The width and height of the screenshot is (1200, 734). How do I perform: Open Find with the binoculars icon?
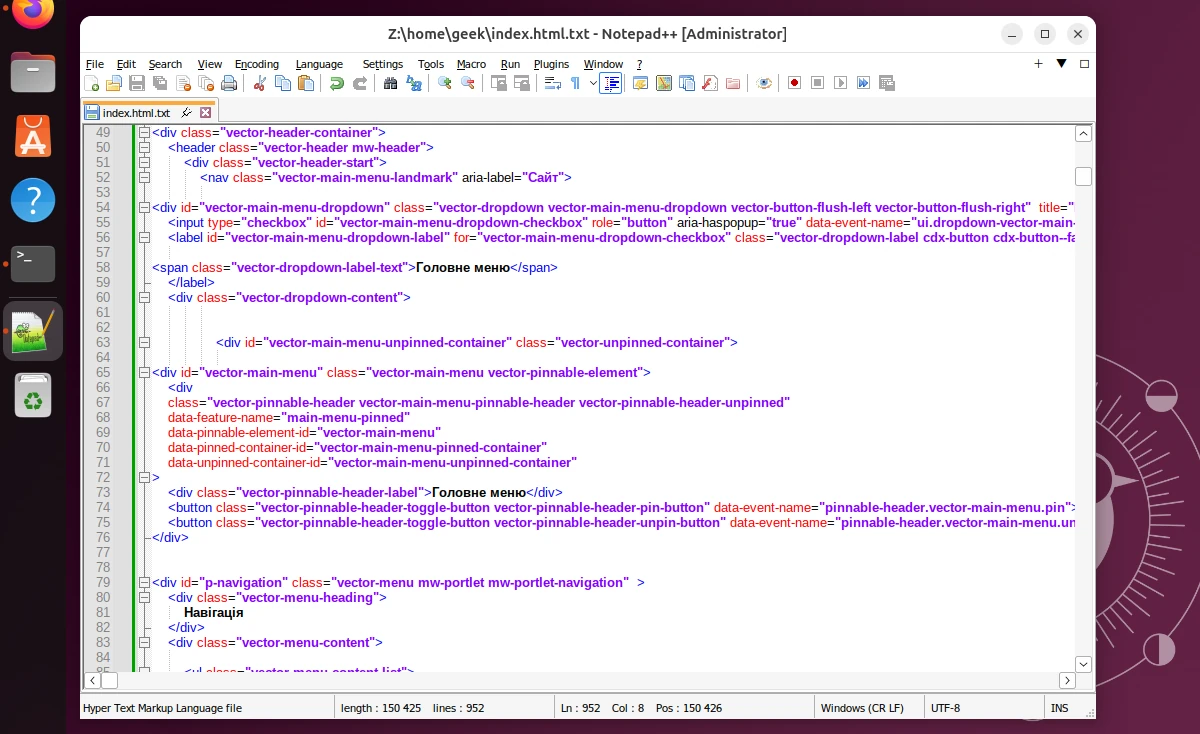[x=390, y=83]
